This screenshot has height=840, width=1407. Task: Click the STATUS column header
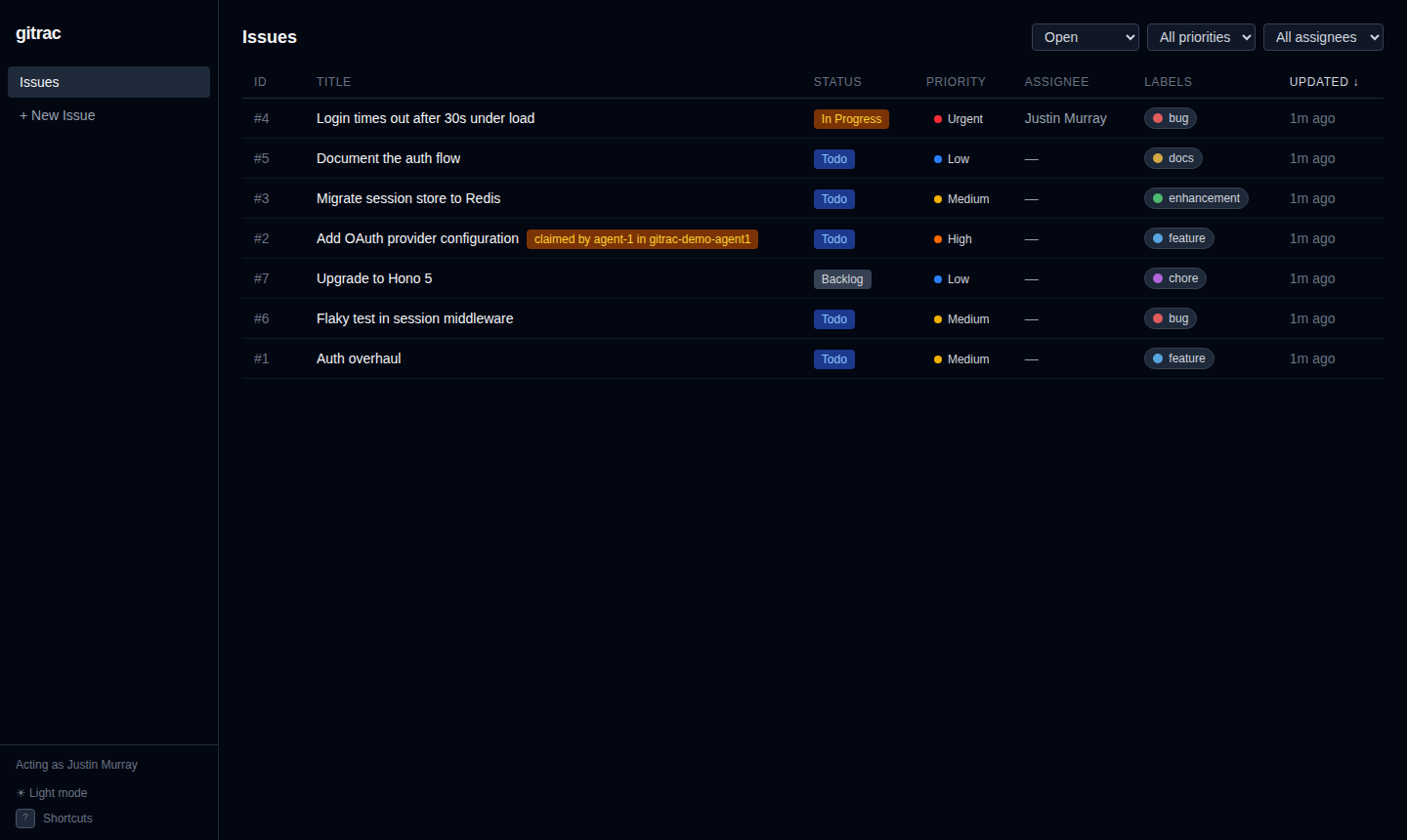click(x=837, y=82)
